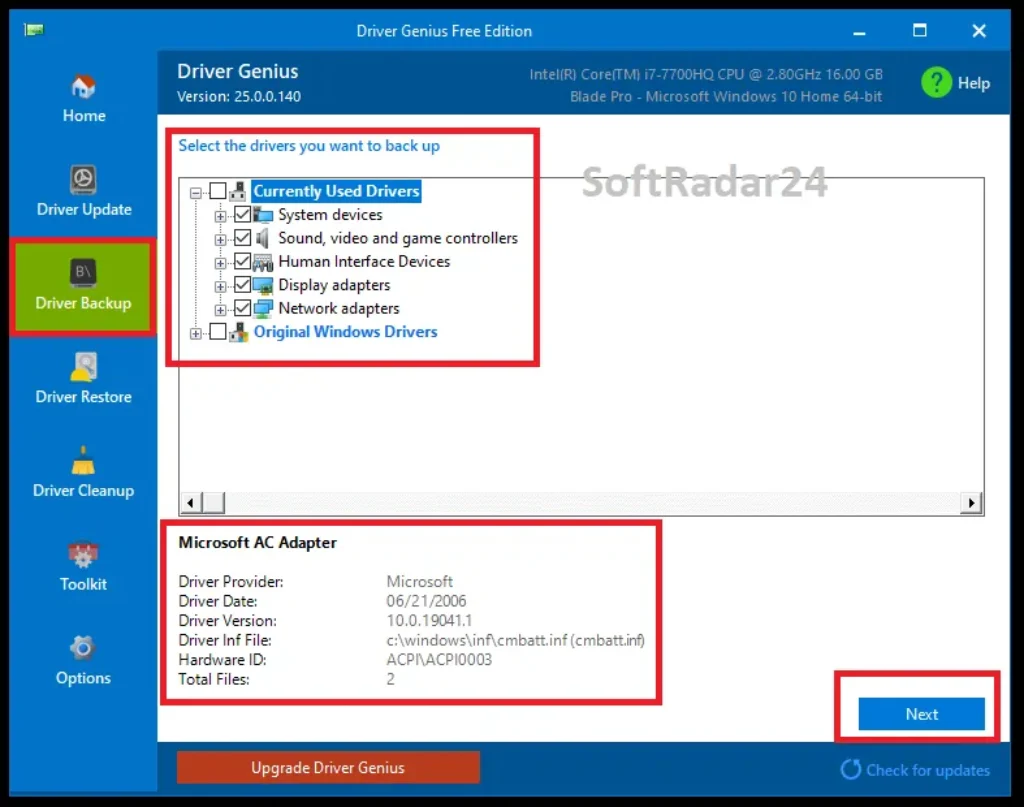Maximize the Driver Genius window
This screenshot has width=1024, height=807.
click(x=920, y=30)
